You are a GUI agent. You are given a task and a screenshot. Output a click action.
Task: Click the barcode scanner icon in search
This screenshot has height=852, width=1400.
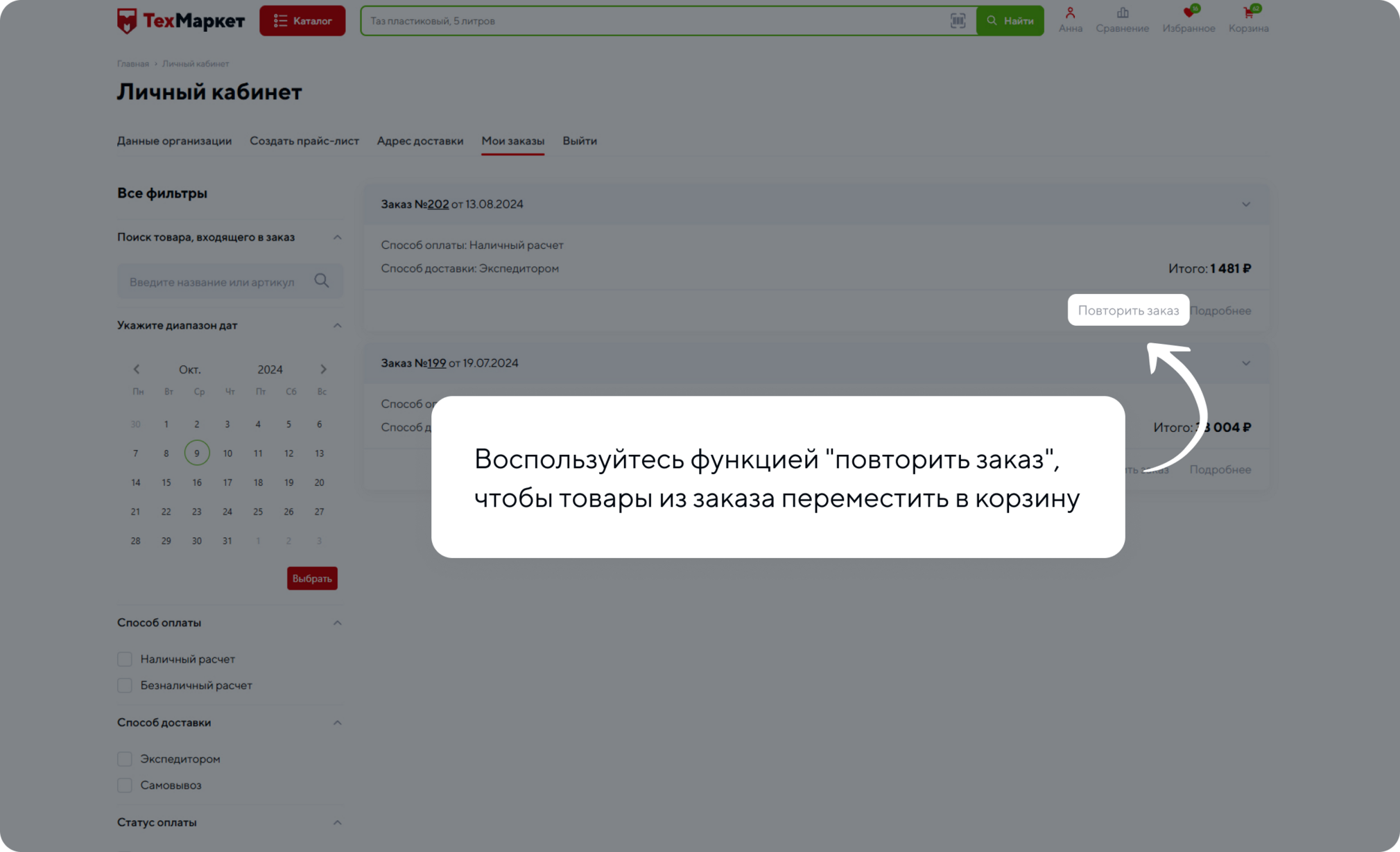click(x=958, y=21)
